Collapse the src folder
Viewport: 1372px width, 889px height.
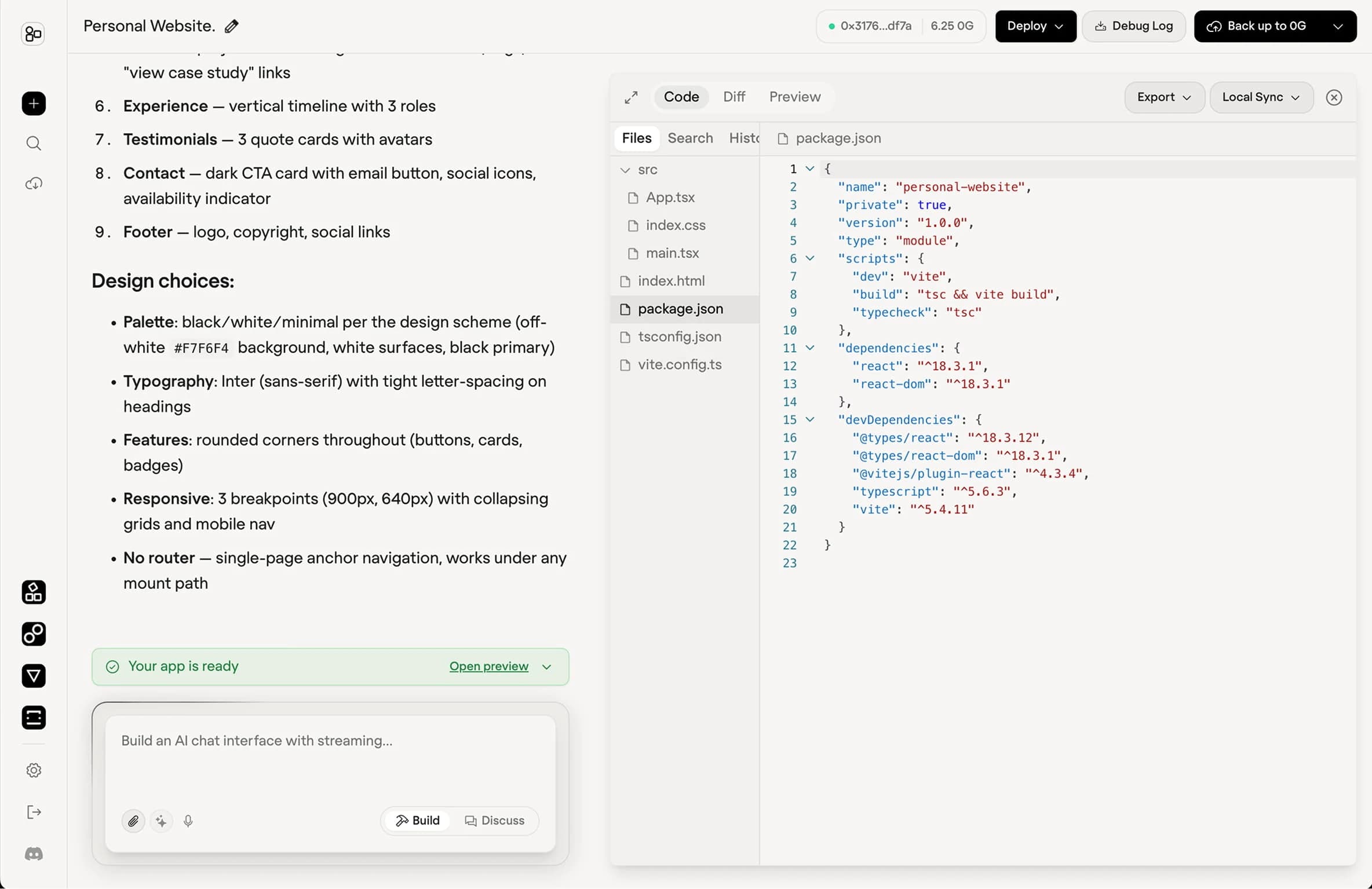tap(625, 170)
